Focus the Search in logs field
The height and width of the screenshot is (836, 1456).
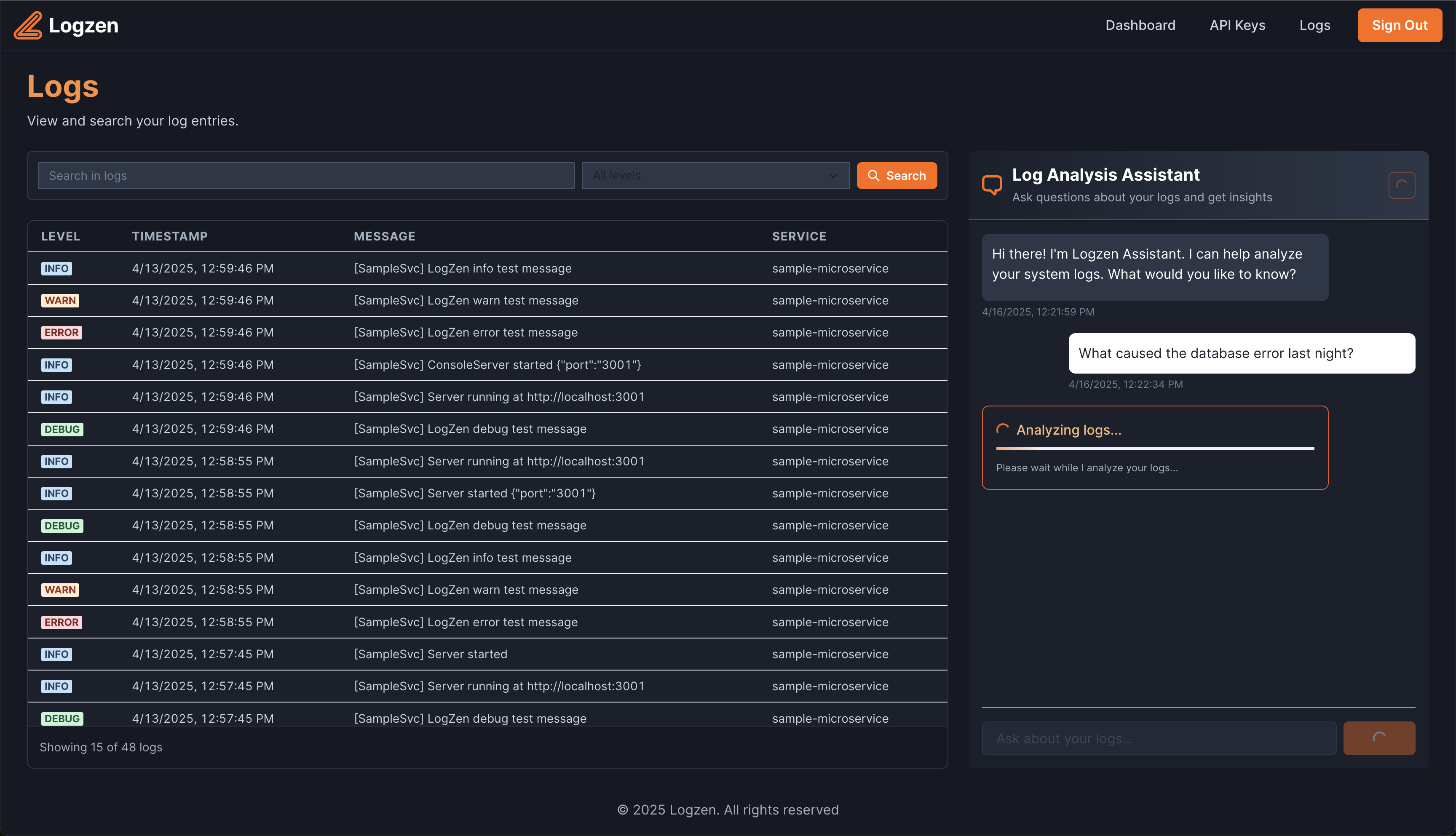point(305,176)
